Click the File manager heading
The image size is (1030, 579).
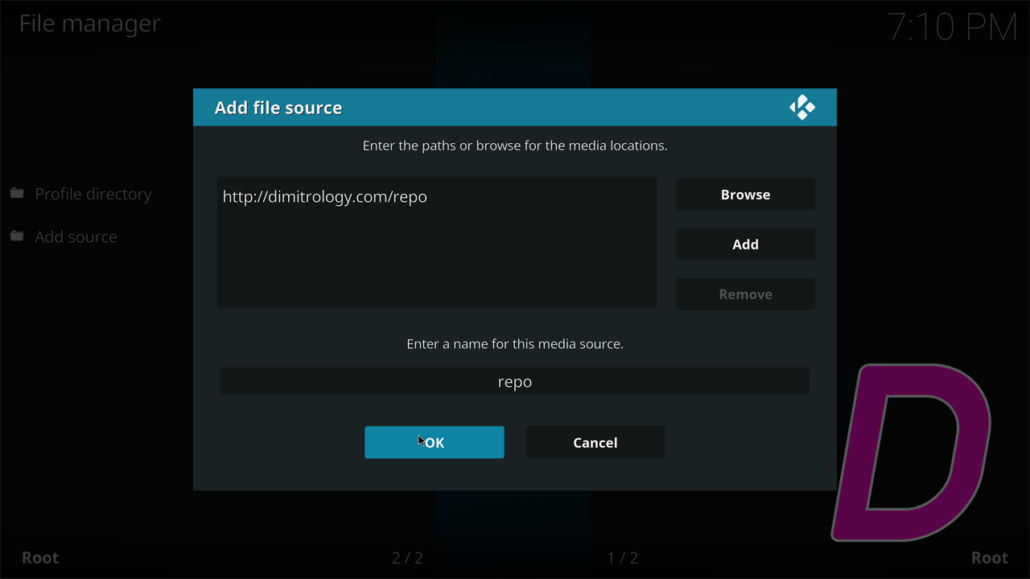90,24
